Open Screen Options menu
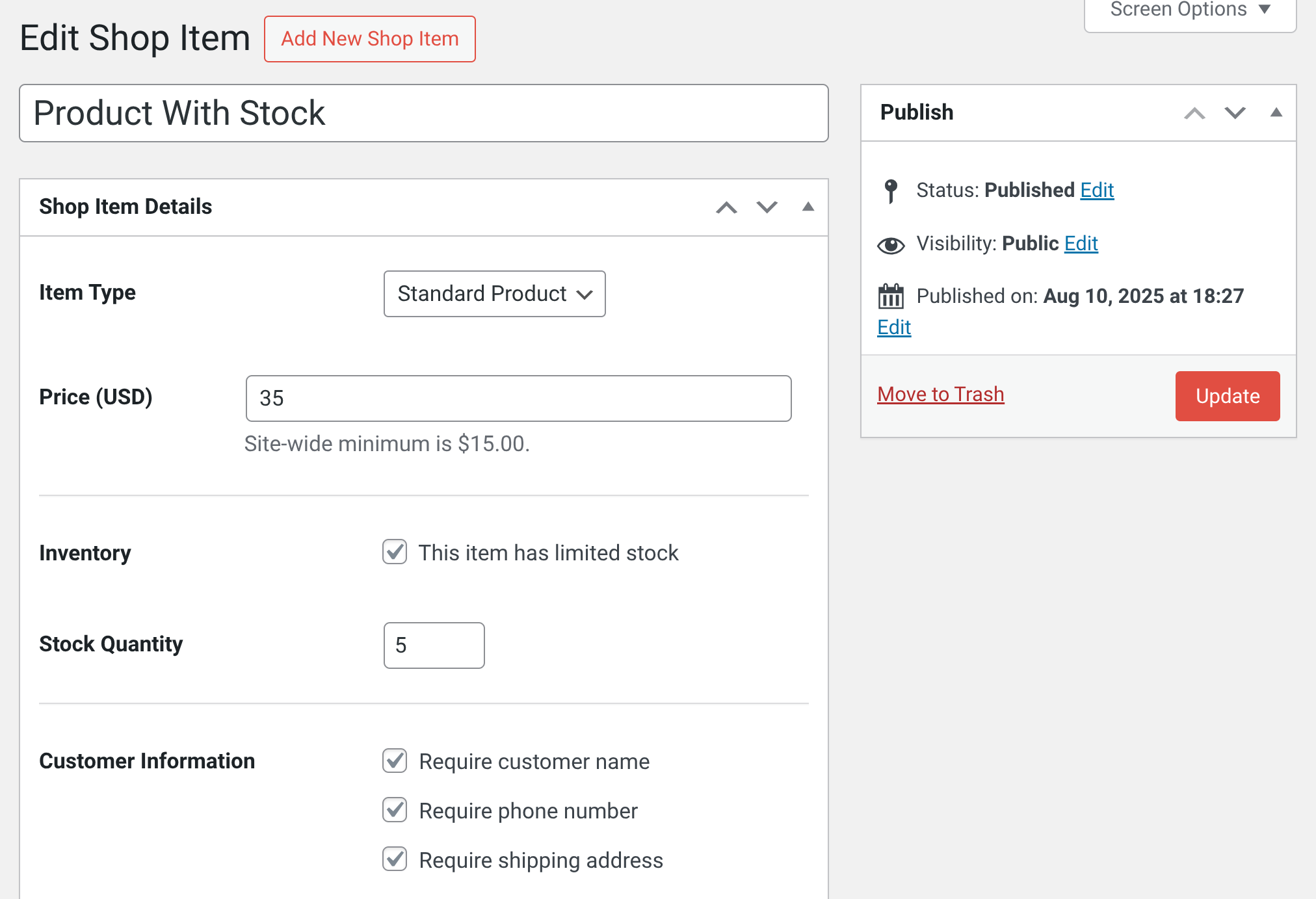 pos(1190,10)
